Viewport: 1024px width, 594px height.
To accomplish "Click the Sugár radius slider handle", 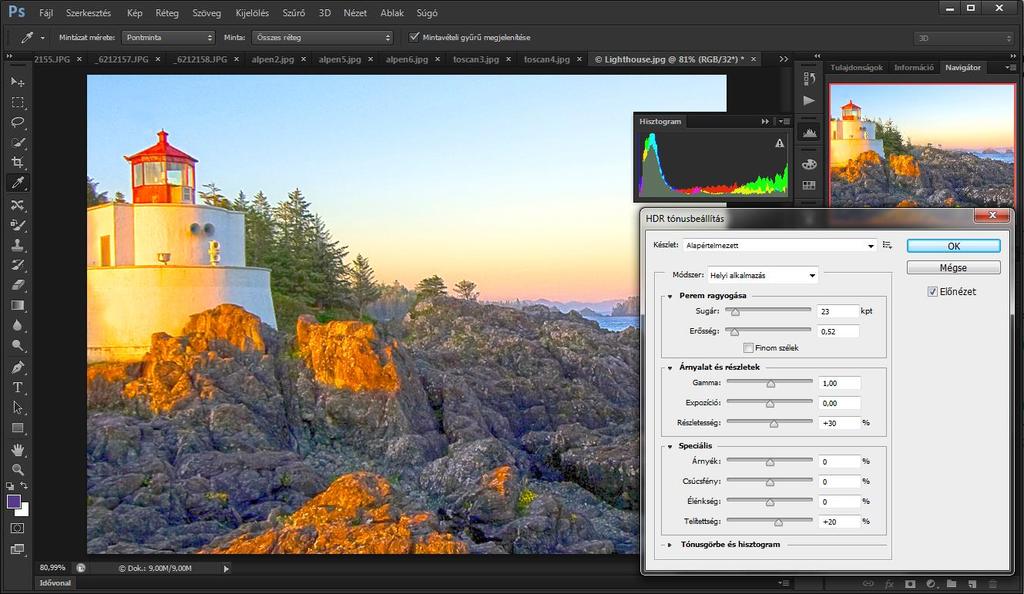I will click(x=735, y=312).
